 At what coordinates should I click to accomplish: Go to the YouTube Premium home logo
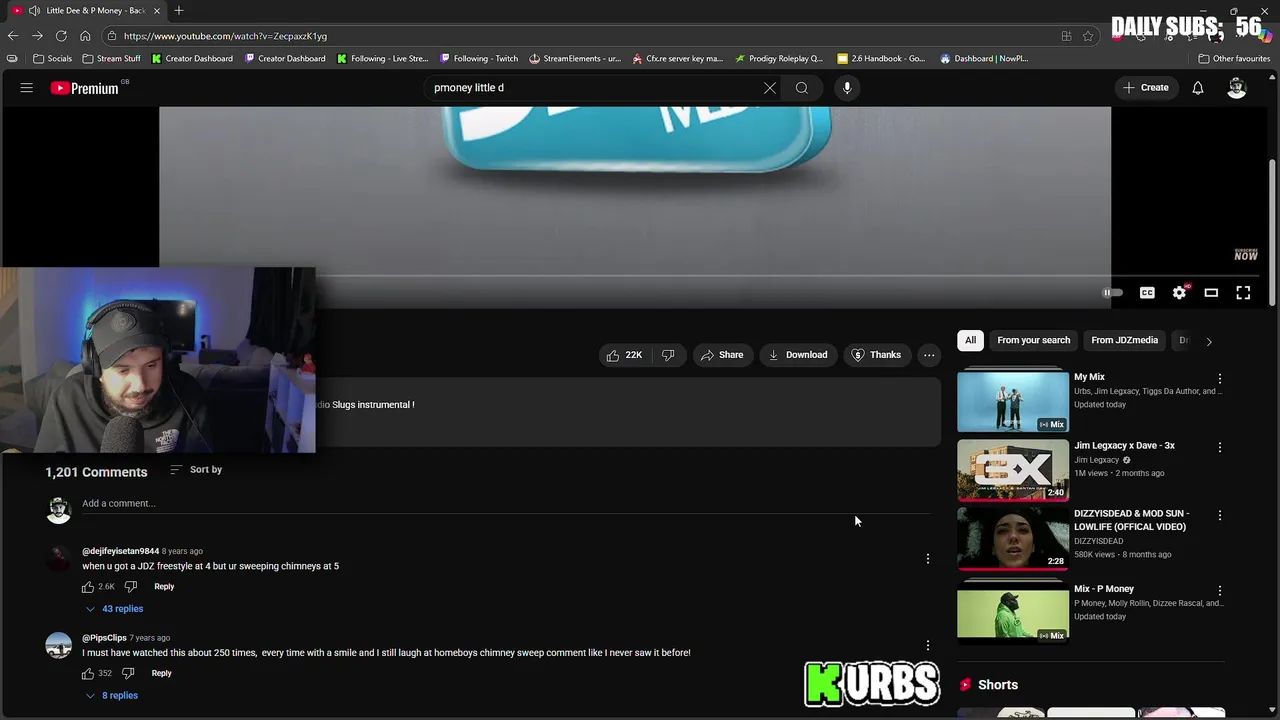(85, 88)
